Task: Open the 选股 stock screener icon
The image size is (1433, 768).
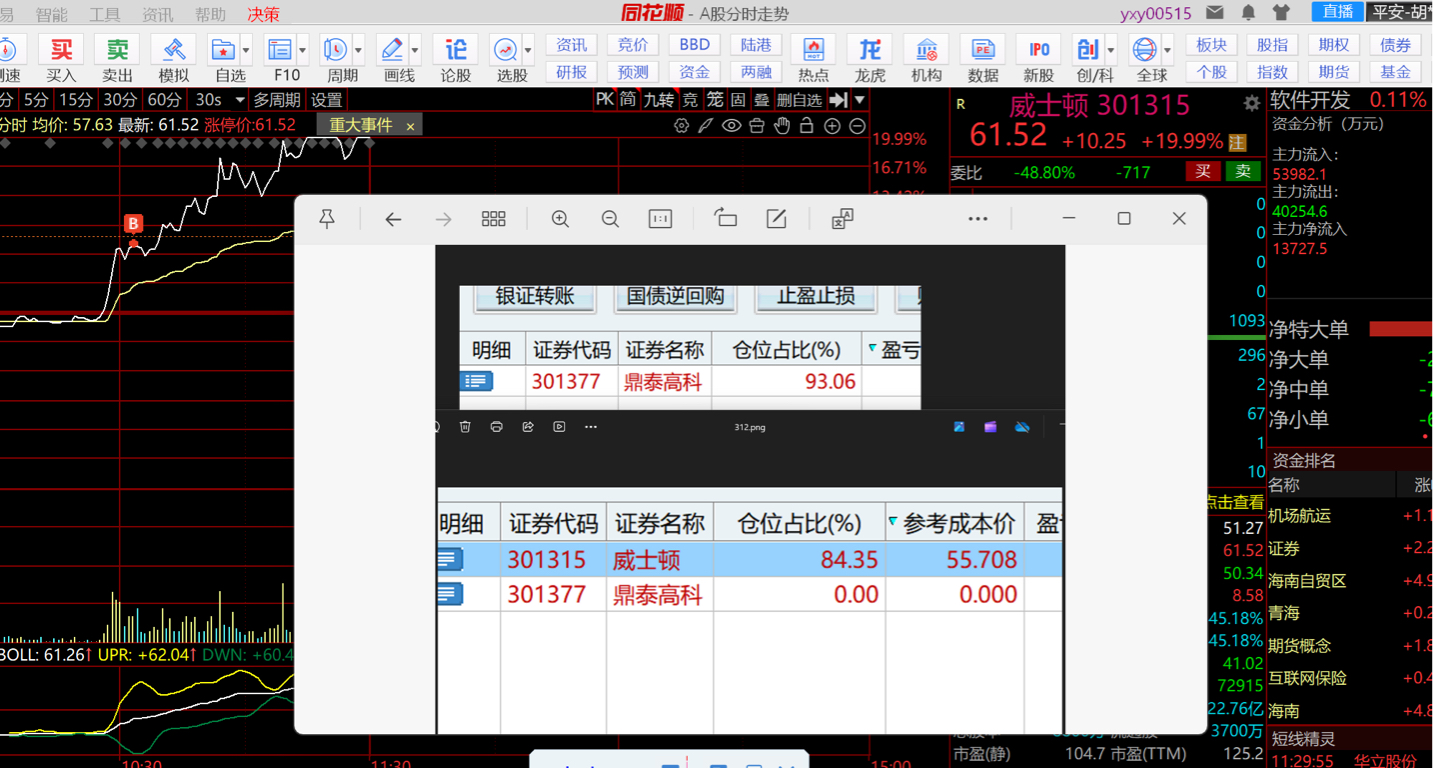Action: 505,50
